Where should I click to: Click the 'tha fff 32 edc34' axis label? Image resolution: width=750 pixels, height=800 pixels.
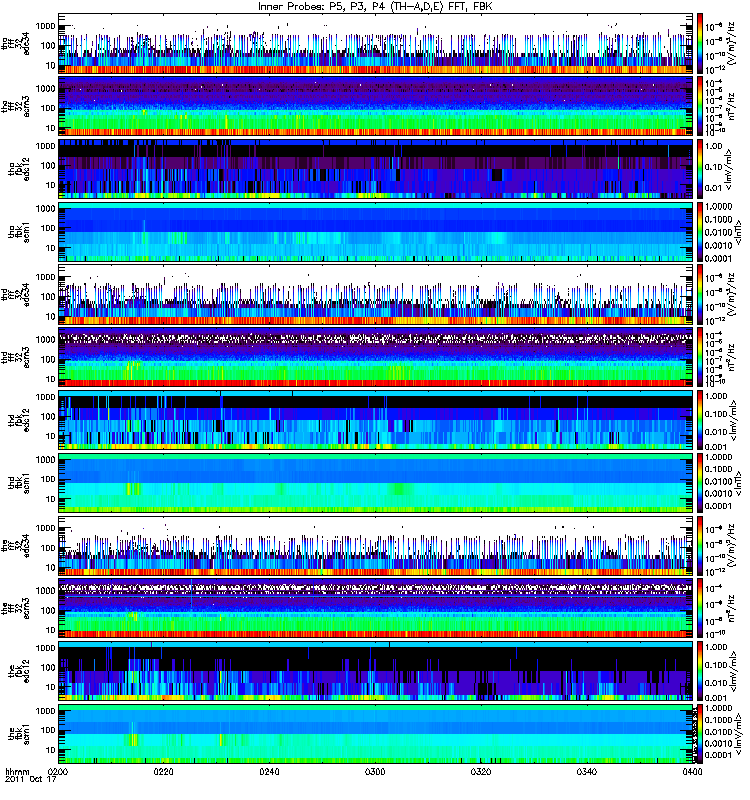[x=16, y=44]
